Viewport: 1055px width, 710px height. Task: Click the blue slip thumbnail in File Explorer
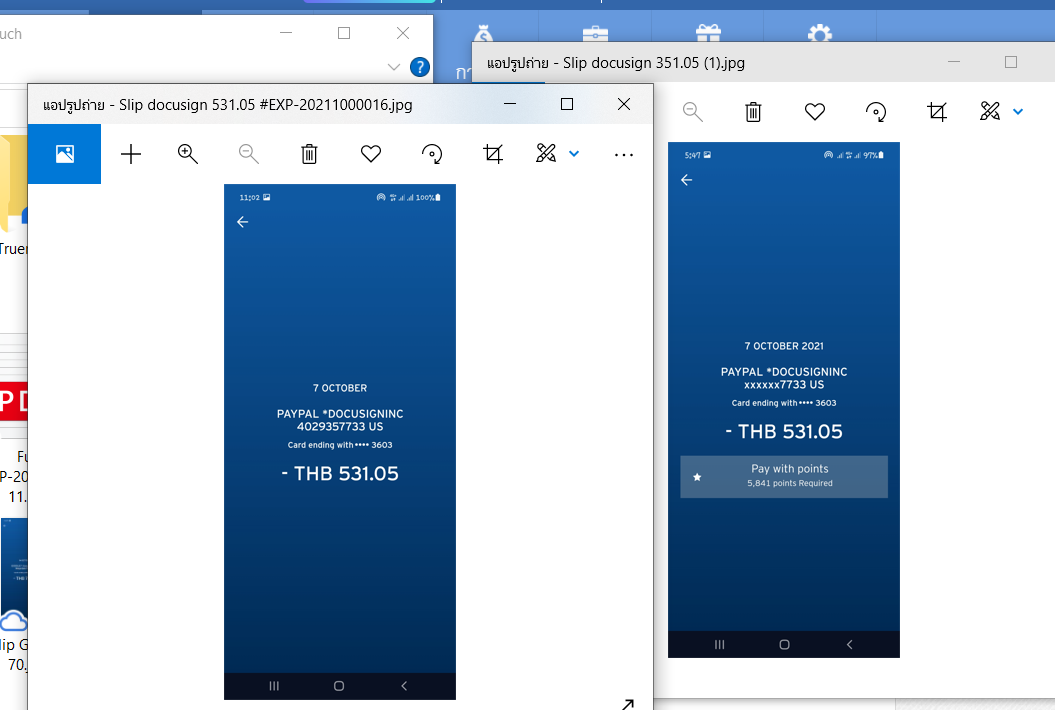pos(14,565)
